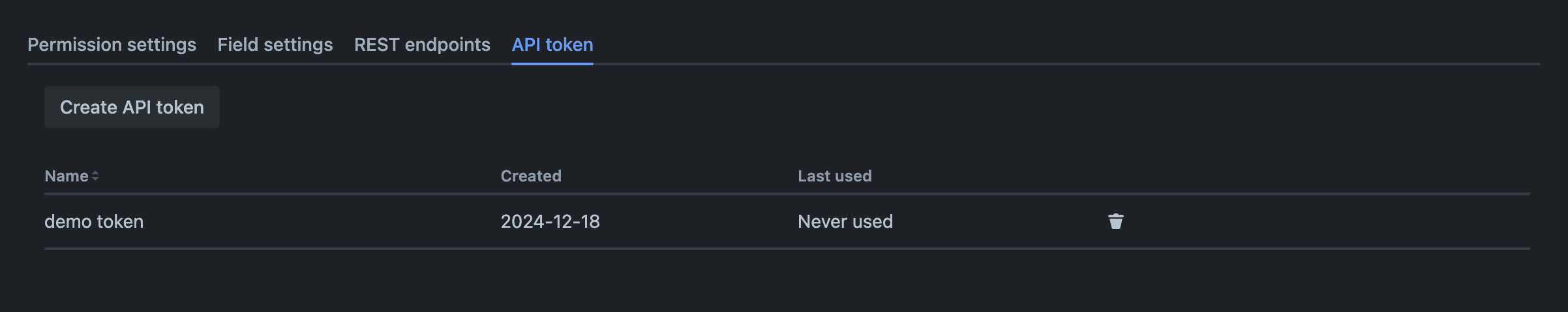Select the demo token name cell

tap(94, 222)
